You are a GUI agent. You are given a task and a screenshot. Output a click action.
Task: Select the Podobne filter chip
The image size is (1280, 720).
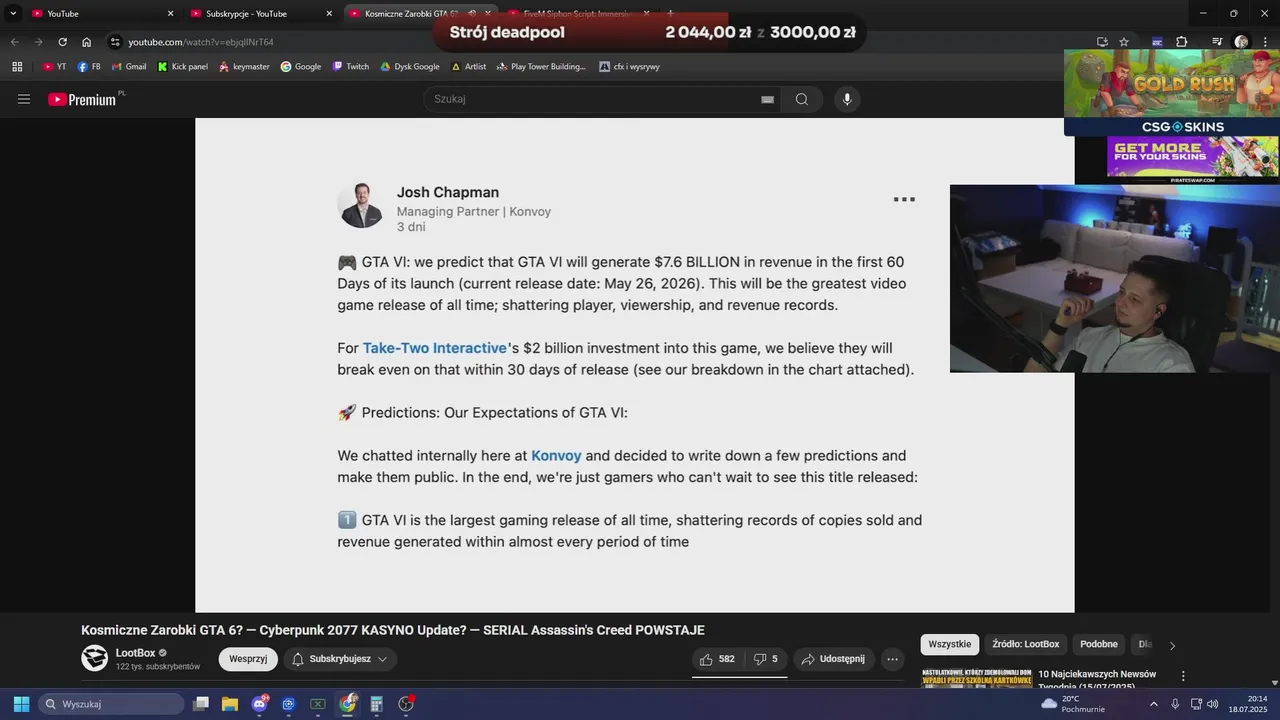(1098, 644)
